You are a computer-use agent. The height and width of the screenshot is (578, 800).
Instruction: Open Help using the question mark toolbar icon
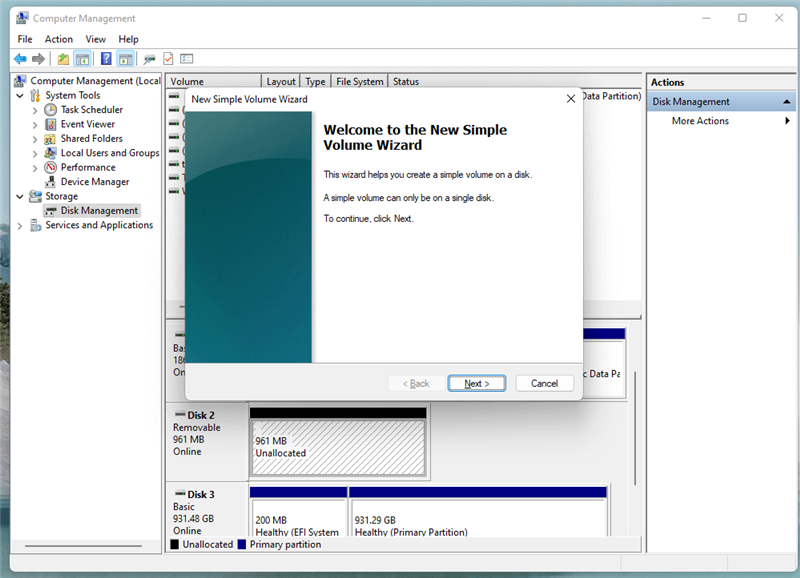pos(107,58)
